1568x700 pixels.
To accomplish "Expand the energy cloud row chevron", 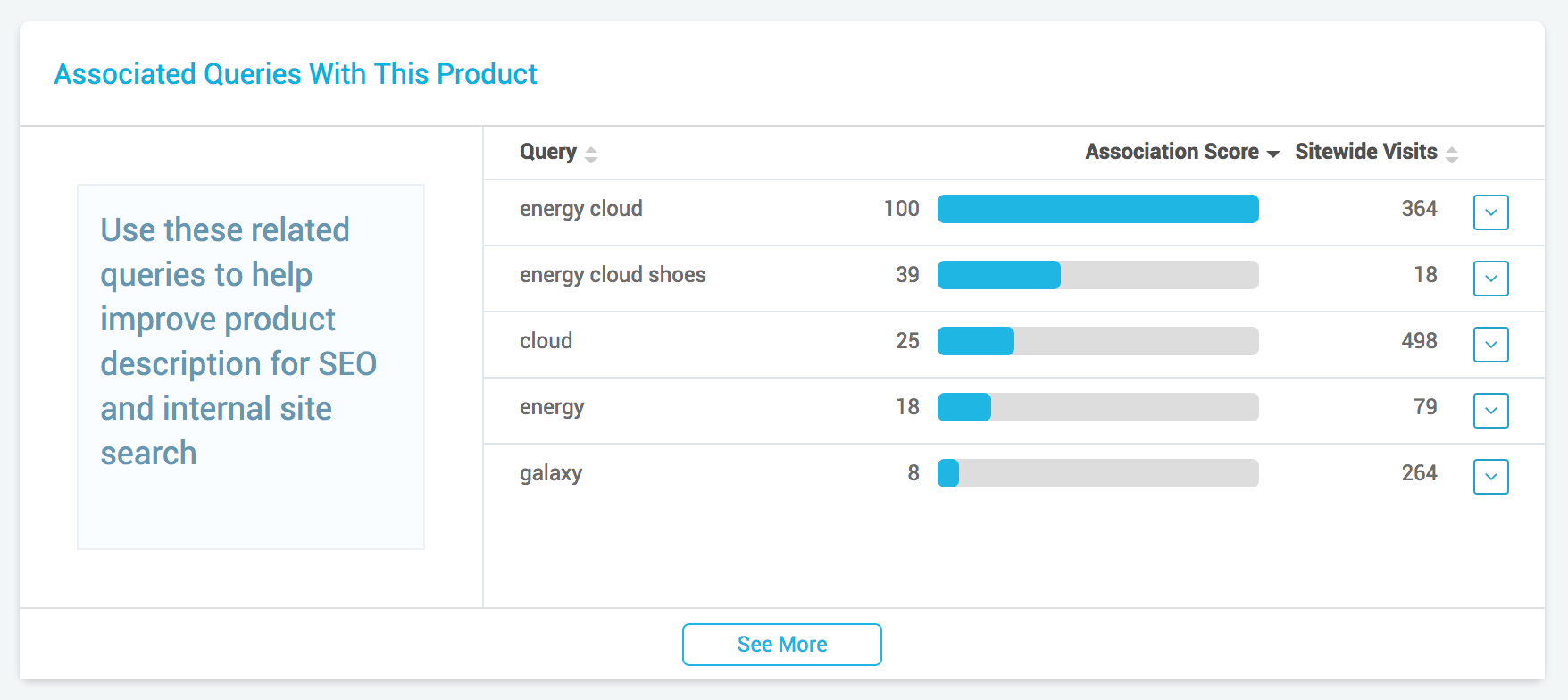I will (x=1490, y=212).
